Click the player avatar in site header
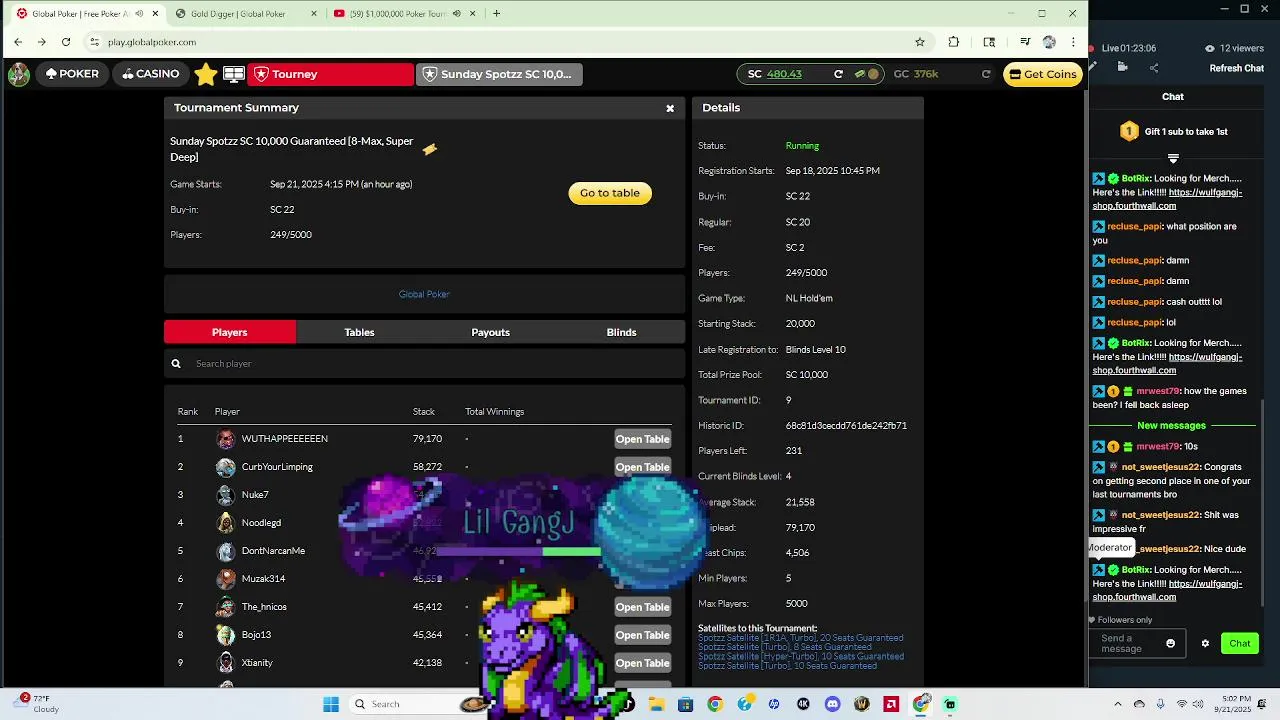 tap(18, 74)
